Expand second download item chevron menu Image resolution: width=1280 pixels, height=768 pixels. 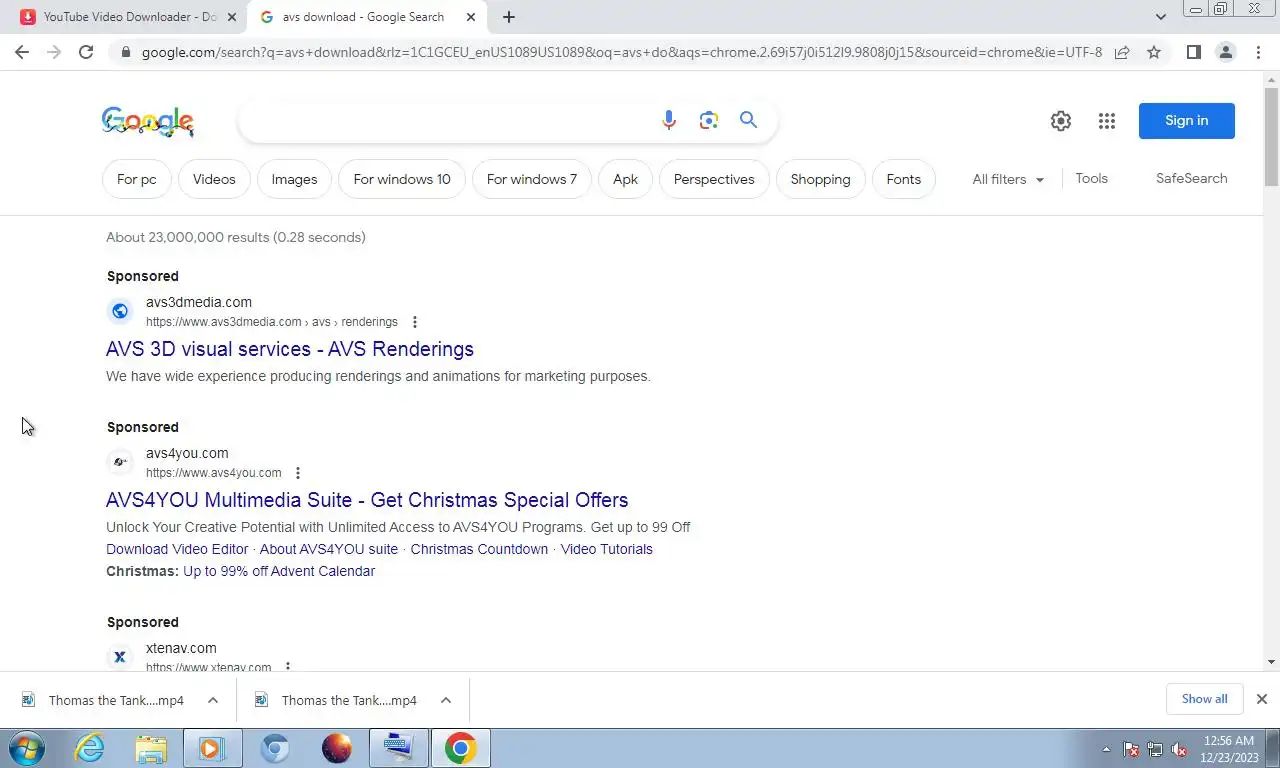[446, 700]
